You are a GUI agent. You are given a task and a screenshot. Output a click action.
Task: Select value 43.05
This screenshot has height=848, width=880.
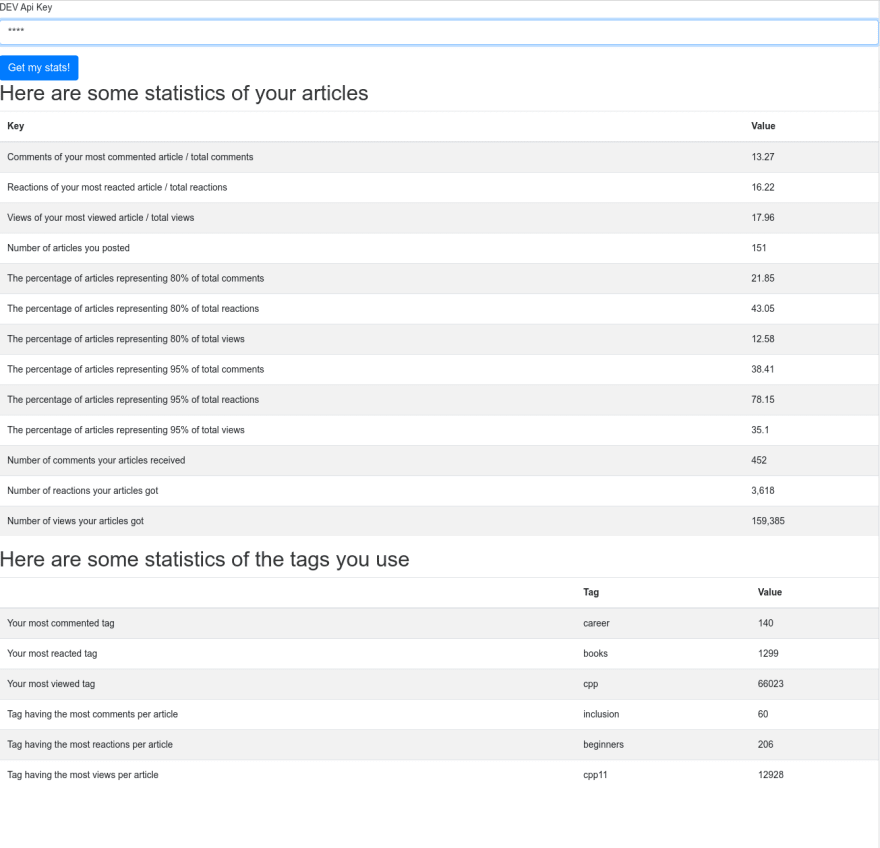click(x=763, y=309)
